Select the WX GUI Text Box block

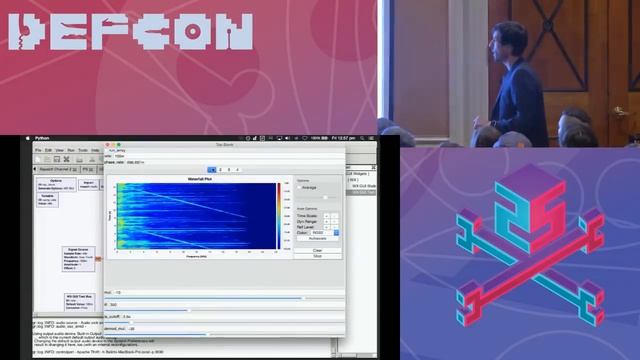pyautogui.click(x=79, y=302)
